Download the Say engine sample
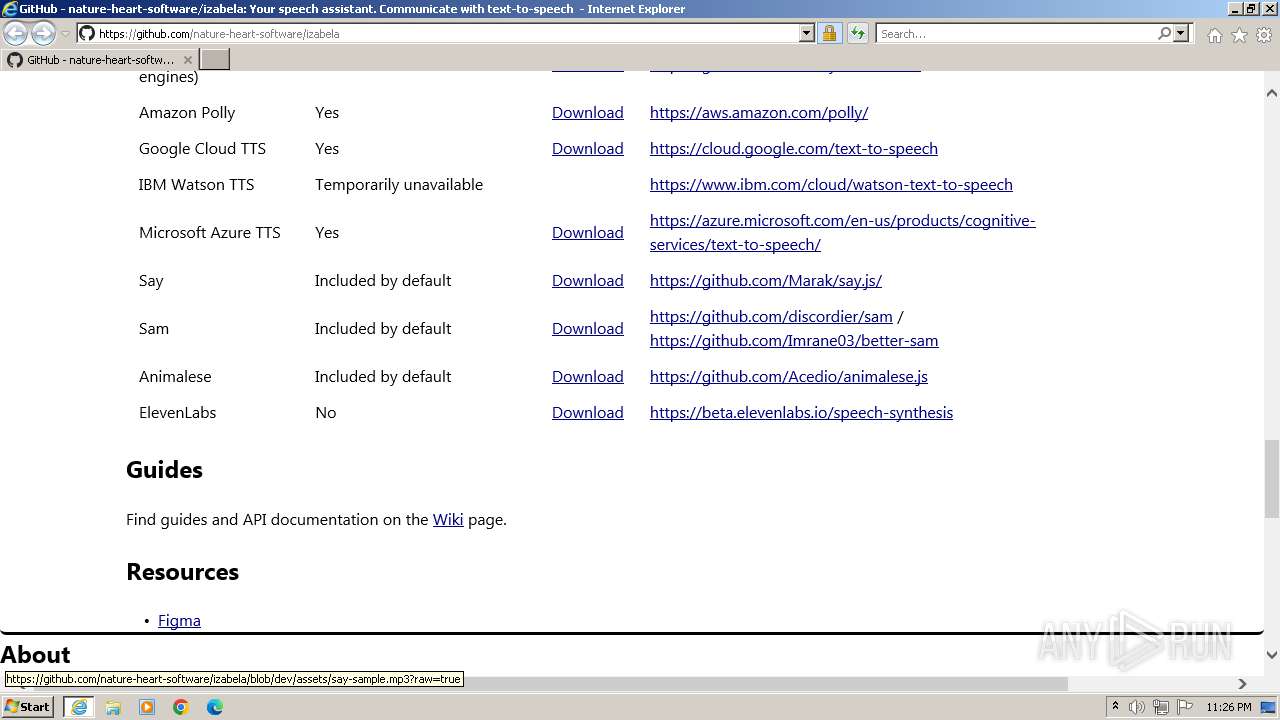1280x720 pixels. pos(587,281)
